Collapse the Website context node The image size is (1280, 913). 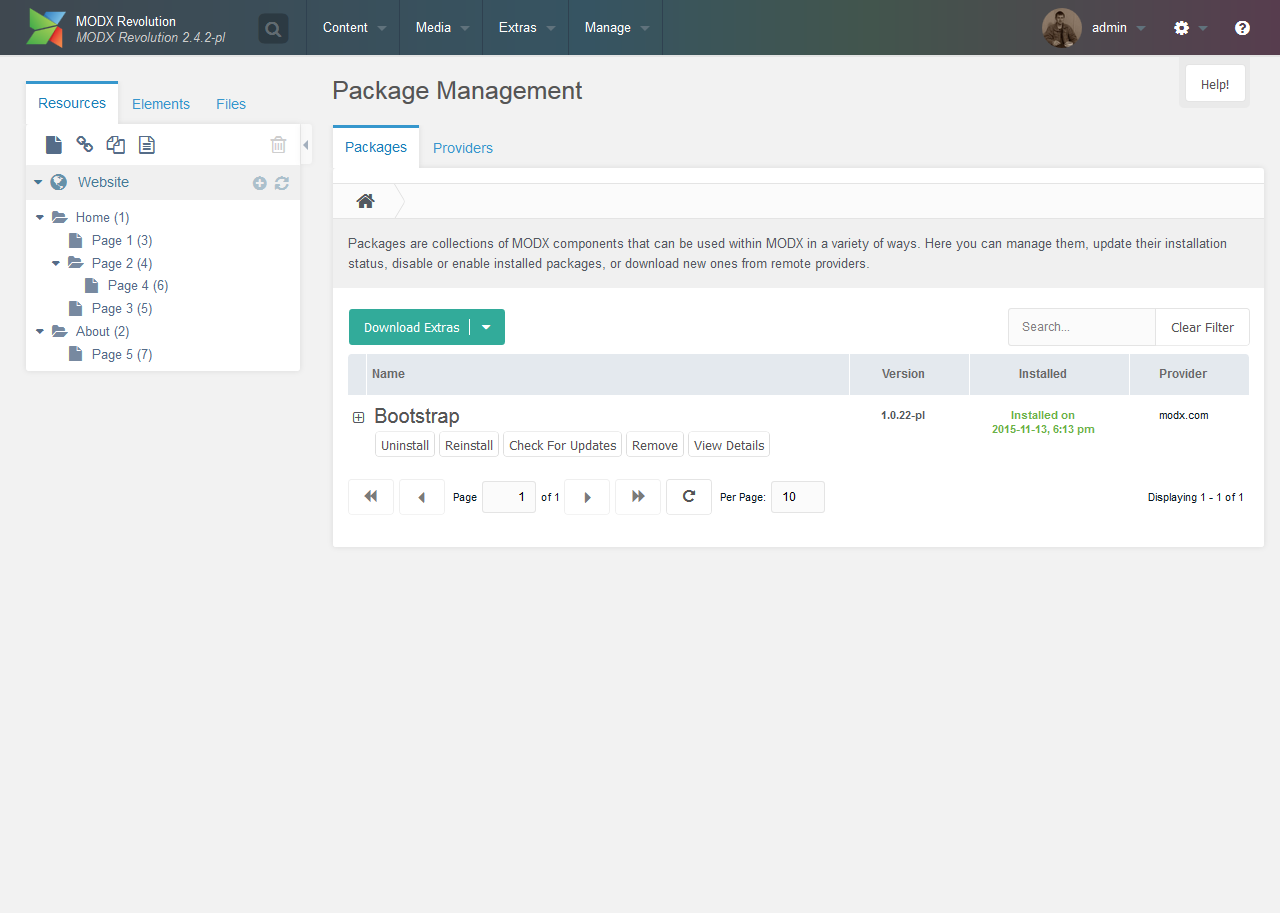[38, 183]
